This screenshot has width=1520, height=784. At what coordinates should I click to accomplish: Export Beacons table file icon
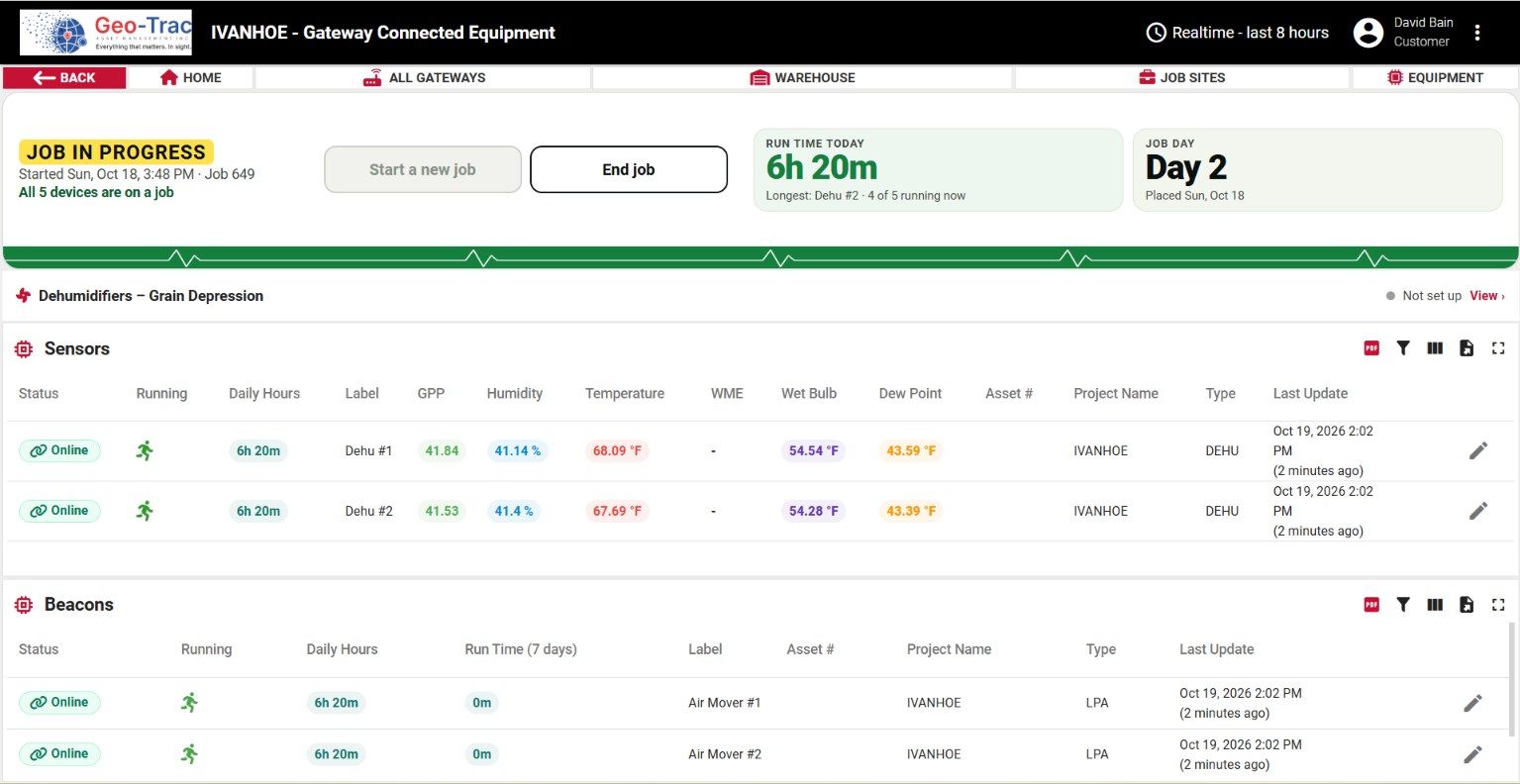[1467, 605]
